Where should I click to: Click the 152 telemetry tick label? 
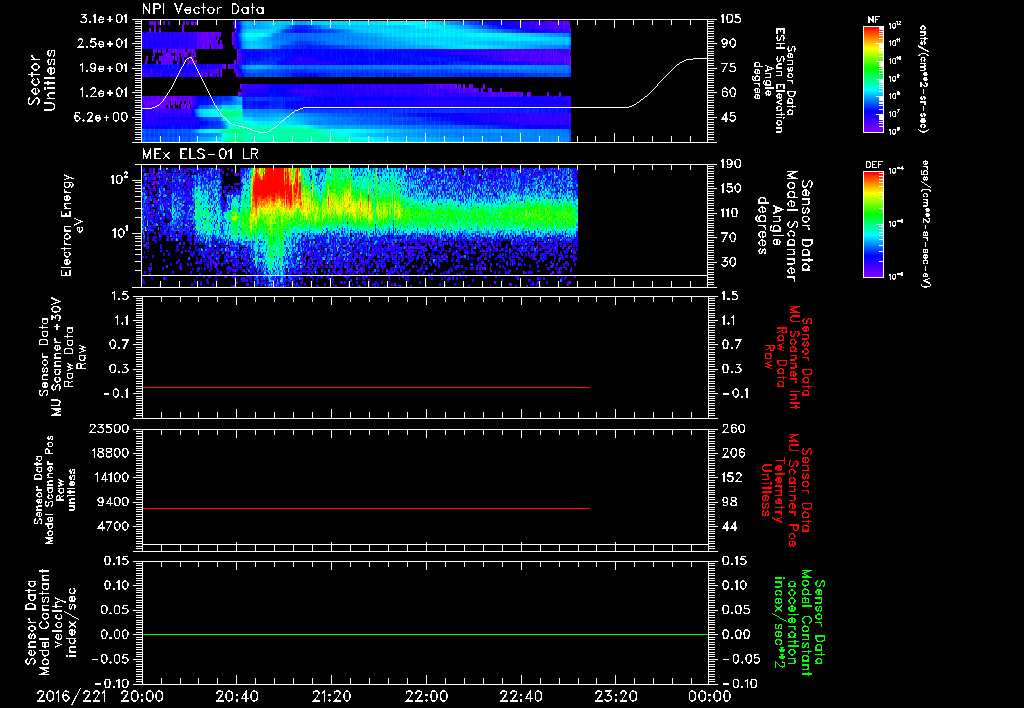coord(731,477)
